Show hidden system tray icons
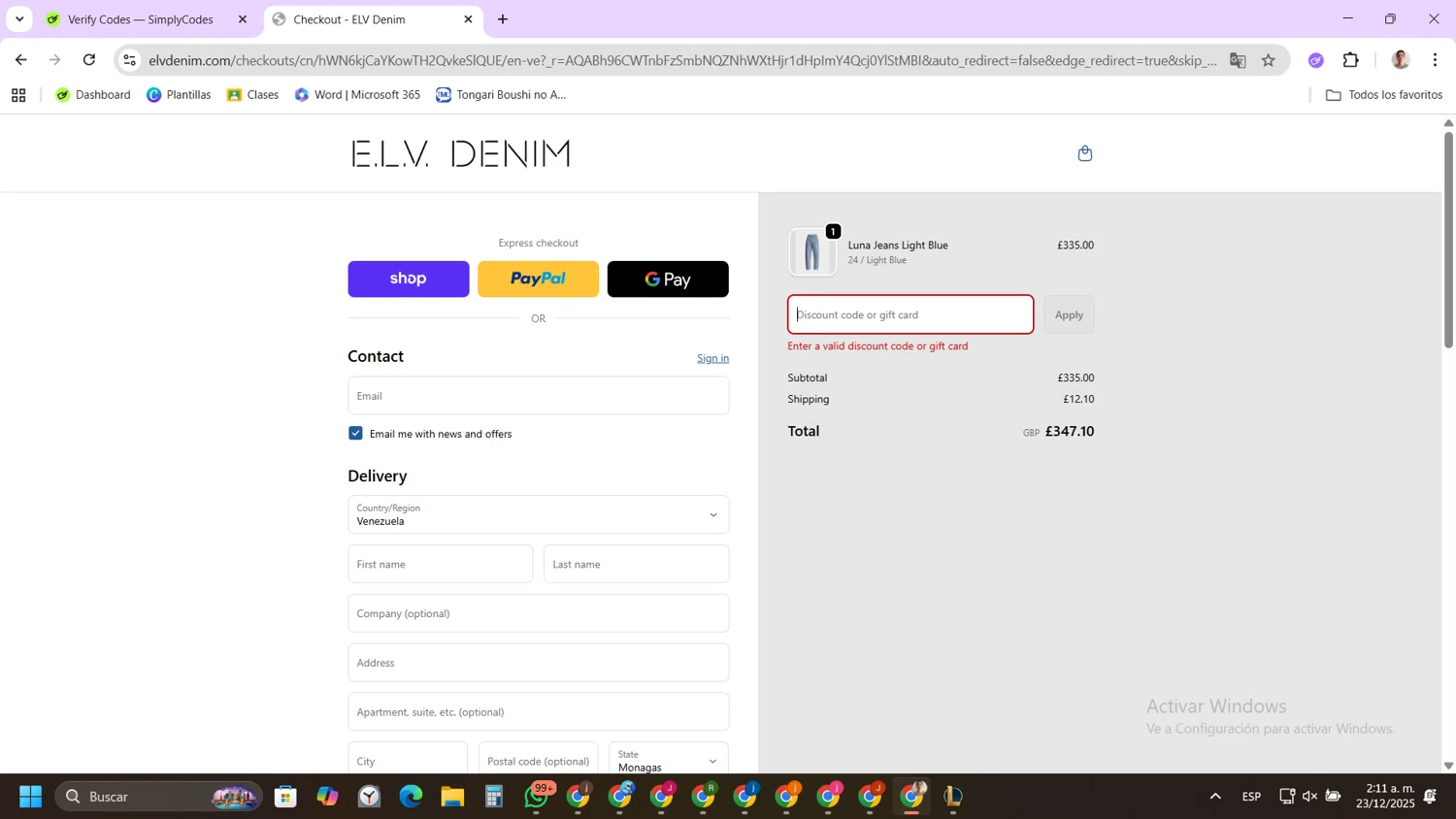 coord(1215,797)
